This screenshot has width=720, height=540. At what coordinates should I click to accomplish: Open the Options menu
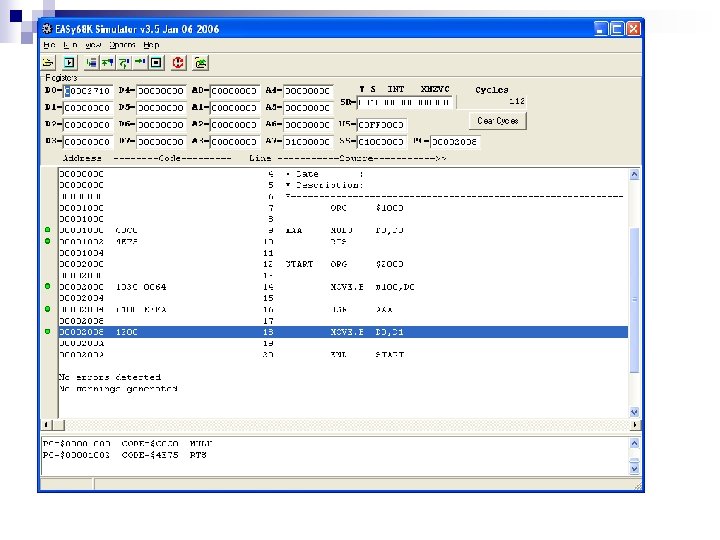point(122,45)
